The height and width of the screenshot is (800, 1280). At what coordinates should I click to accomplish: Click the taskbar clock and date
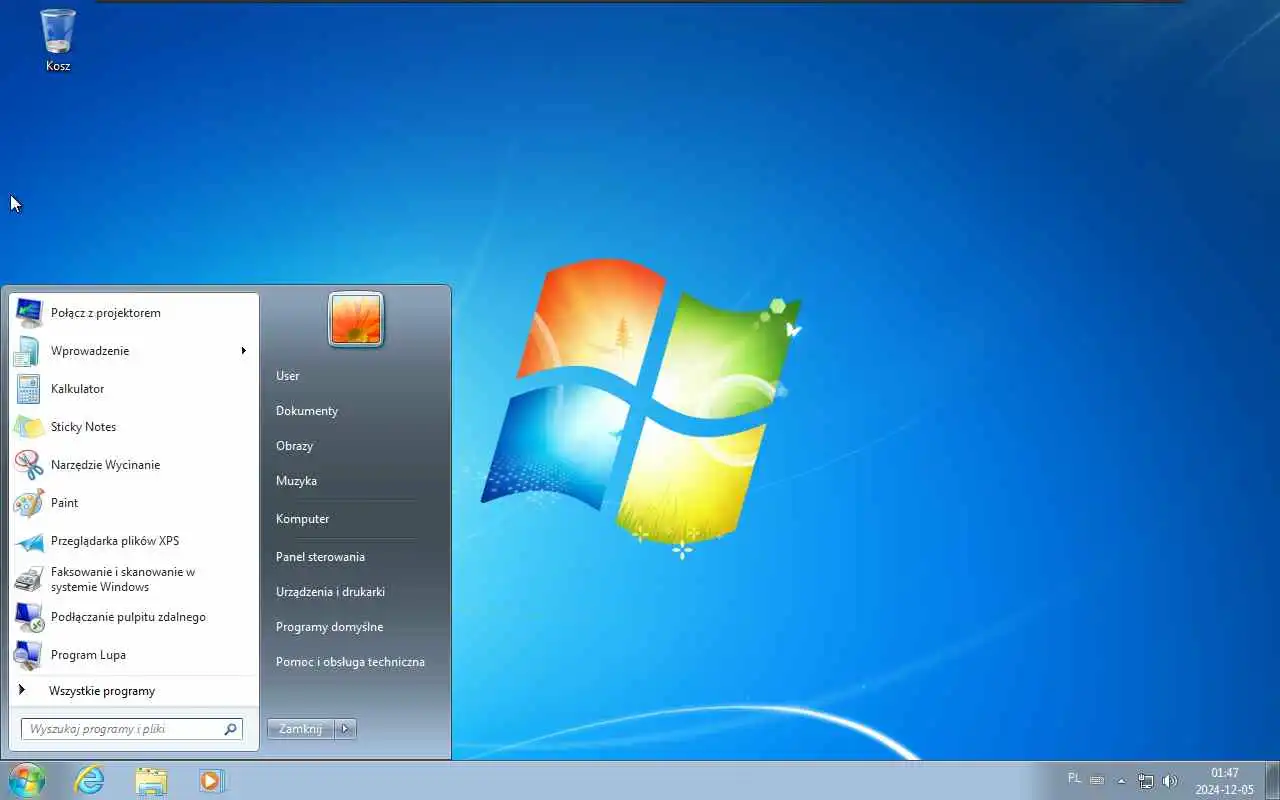point(1224,781)
